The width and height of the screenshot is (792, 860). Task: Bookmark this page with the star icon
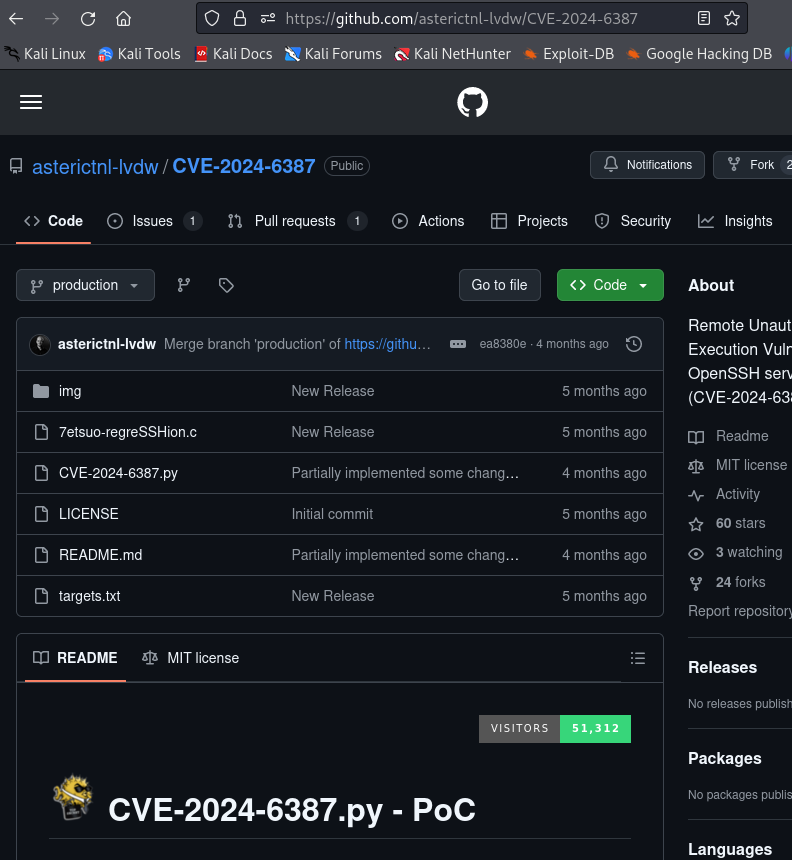click(732, 19)
